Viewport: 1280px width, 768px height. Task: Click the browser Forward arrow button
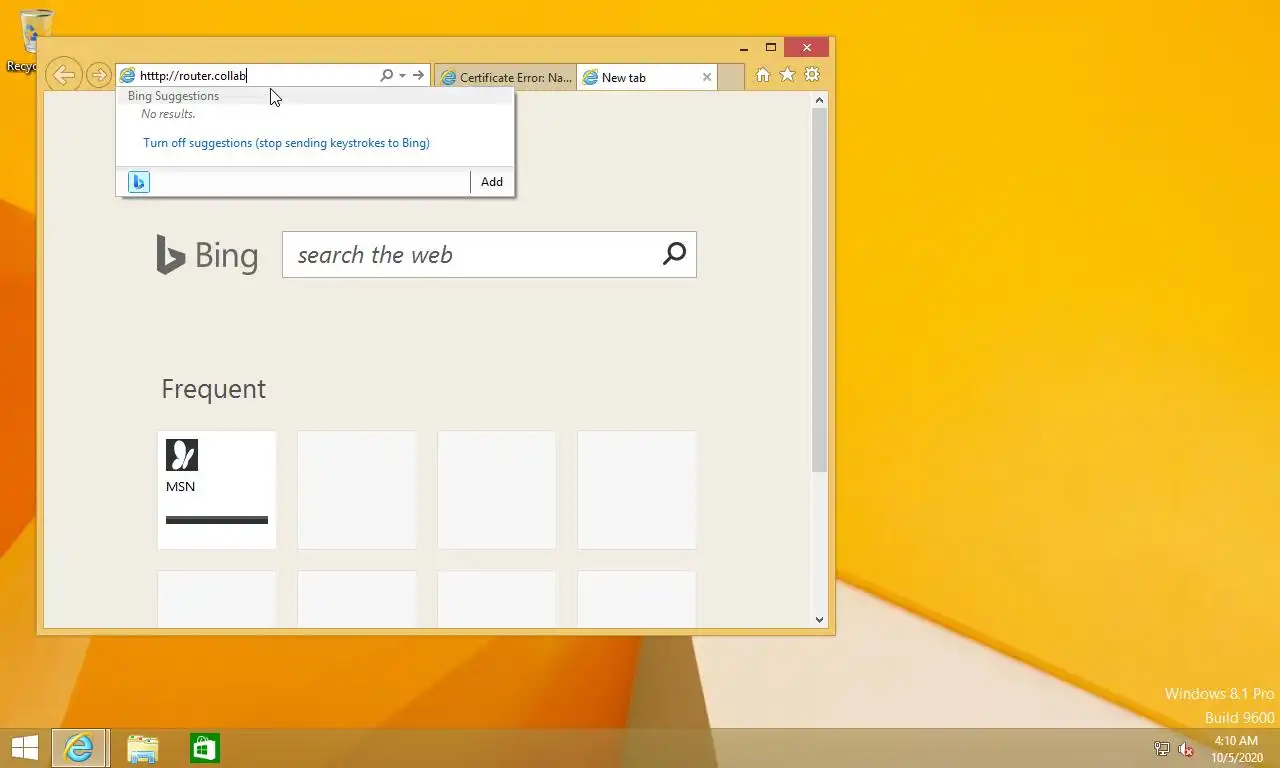98,75
